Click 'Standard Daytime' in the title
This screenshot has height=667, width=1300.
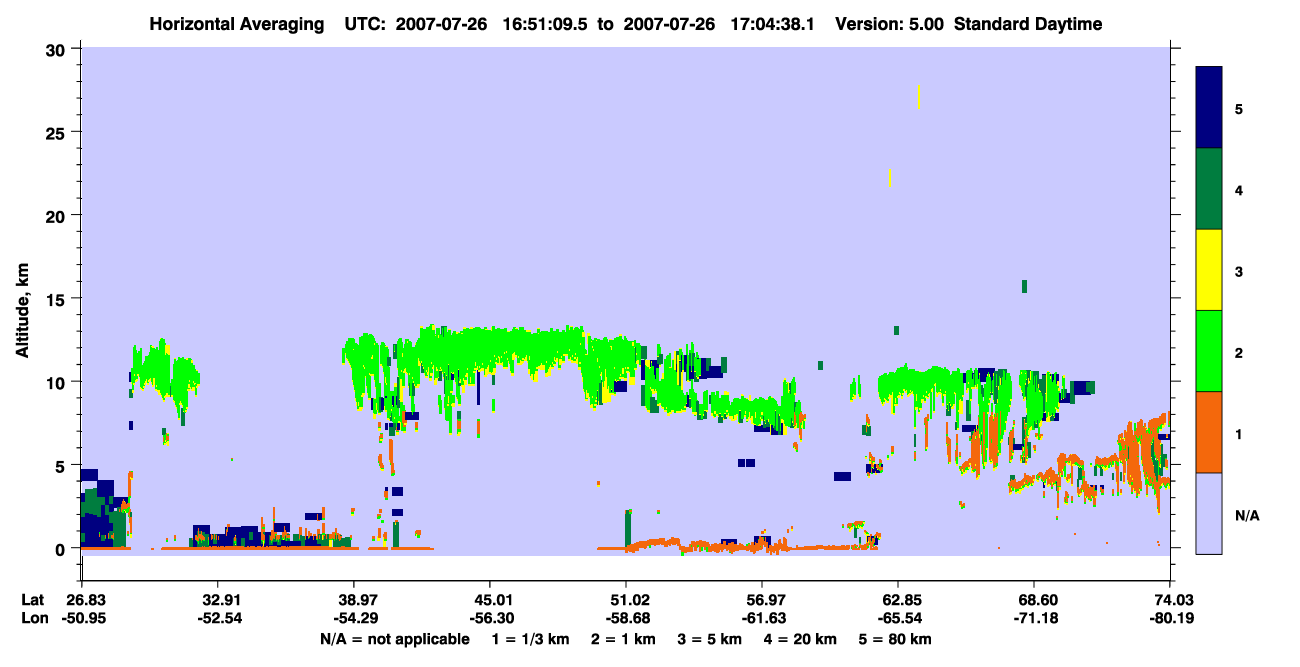(x=1027, y=24)
